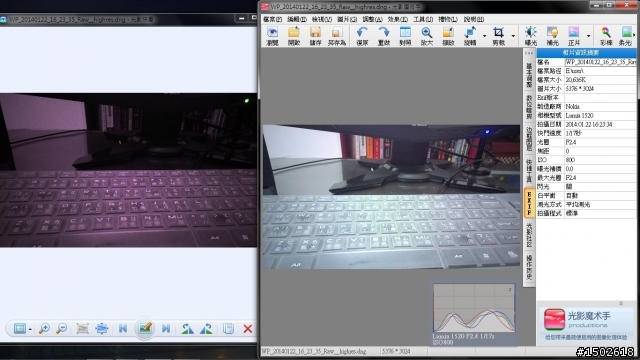This screenshot has height=360, width=640.
Task: Open the crop options dropdown arrow
Action: click(513, 36)
